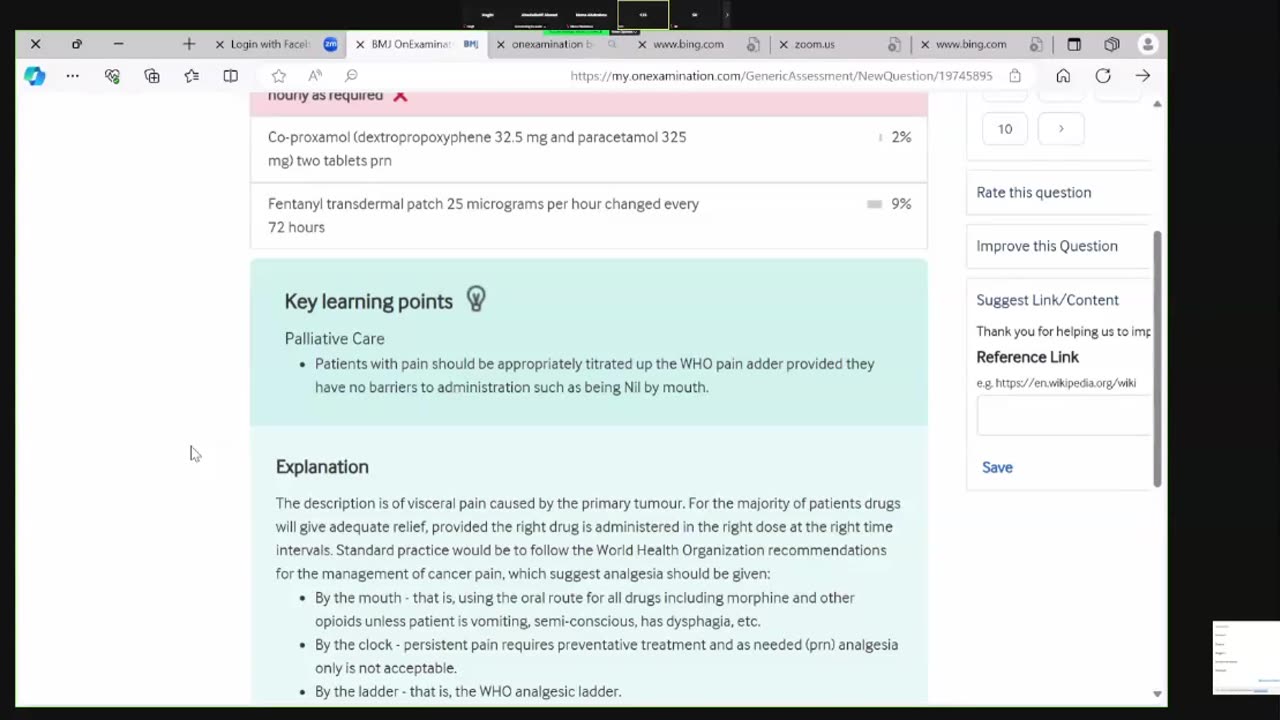The image size is (1280, 720).
Task: Add this page to favorites with star
Action: (x=279, y=76)
